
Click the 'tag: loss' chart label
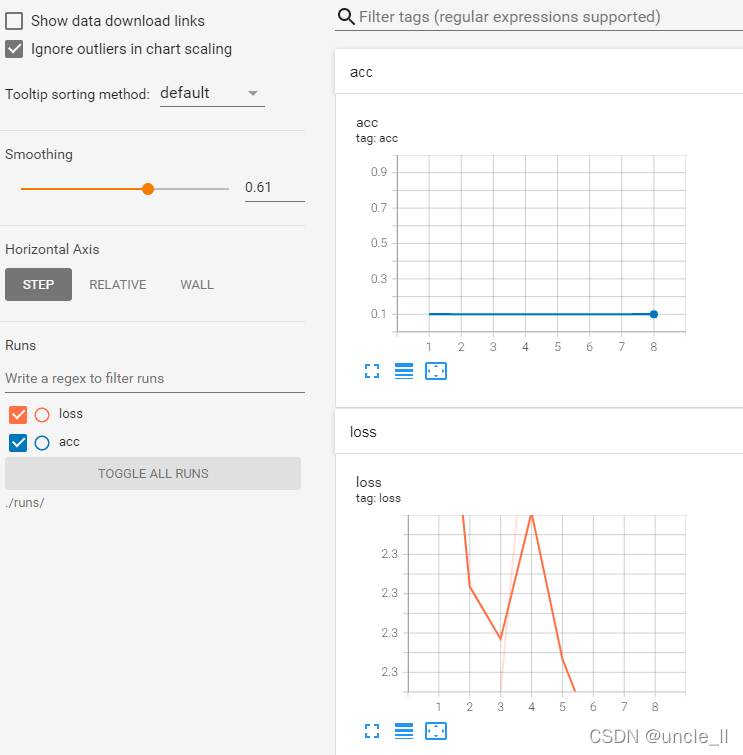(378, 498)
